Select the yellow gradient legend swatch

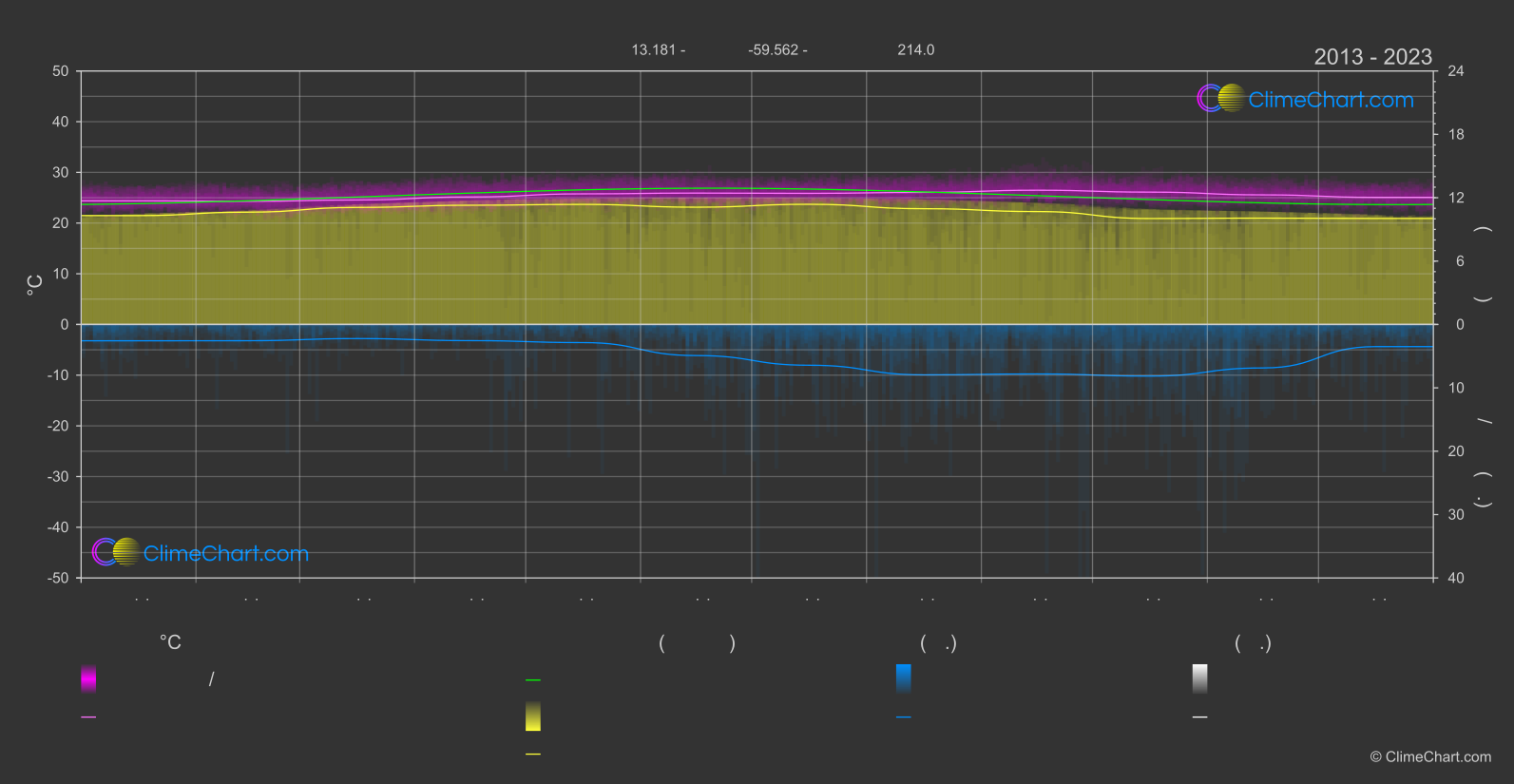[533, 717]
